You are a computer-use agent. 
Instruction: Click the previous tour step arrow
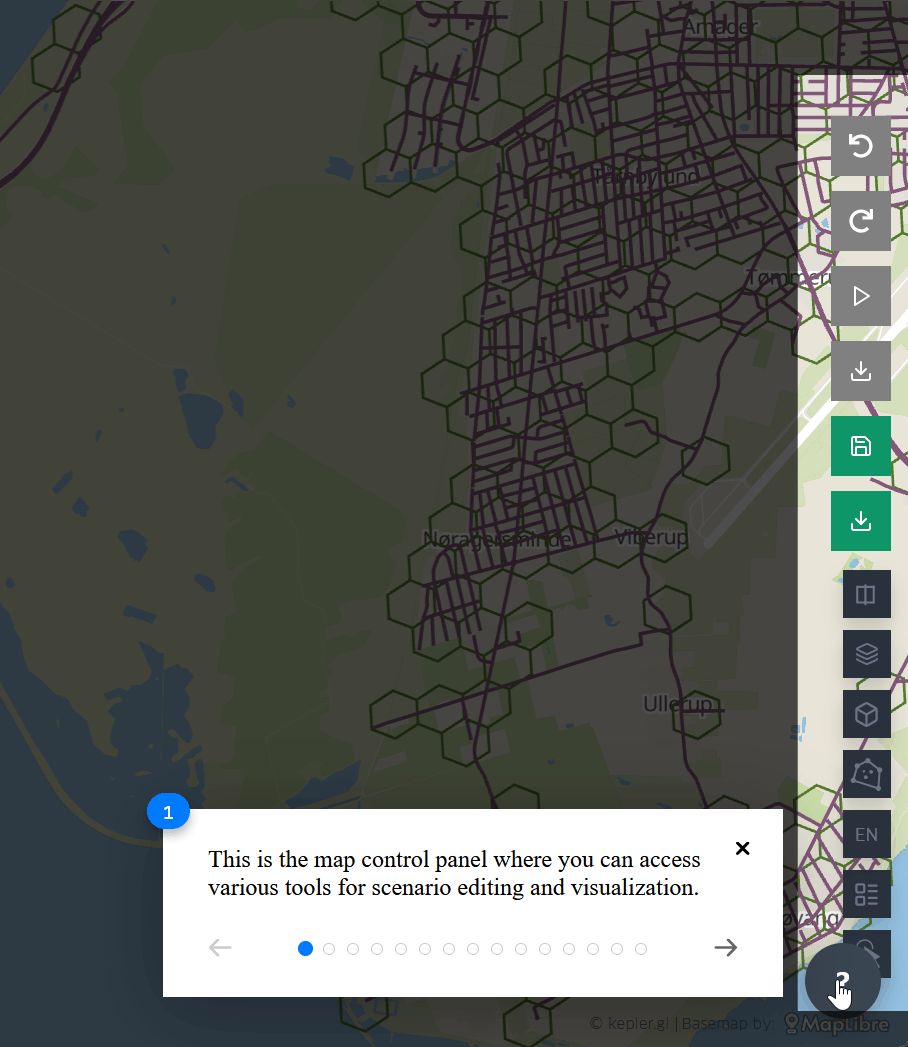(220, 948)
